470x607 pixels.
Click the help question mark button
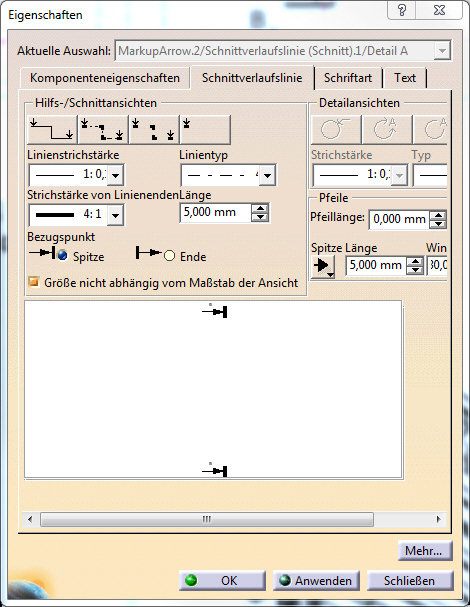tap(401, 10)
